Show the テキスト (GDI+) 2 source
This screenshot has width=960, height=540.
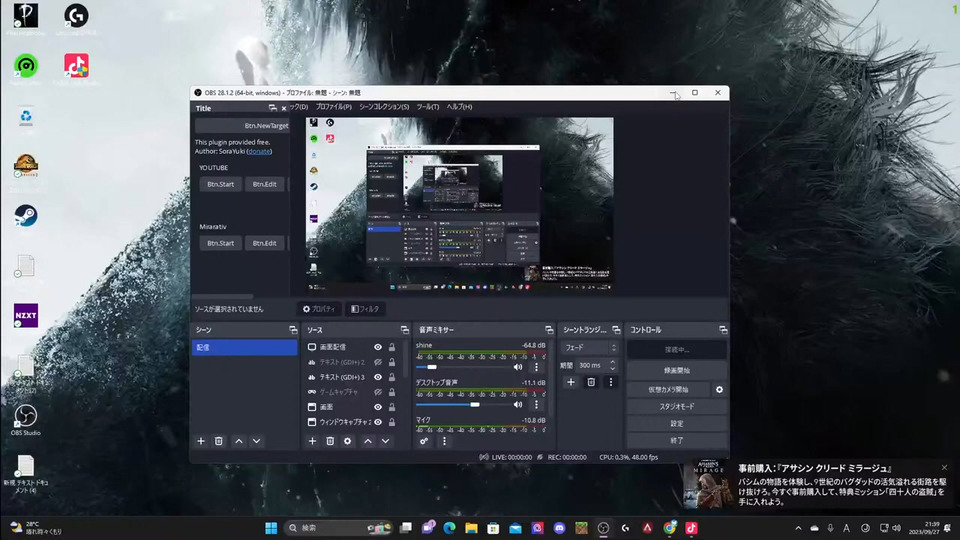(378, 362)
